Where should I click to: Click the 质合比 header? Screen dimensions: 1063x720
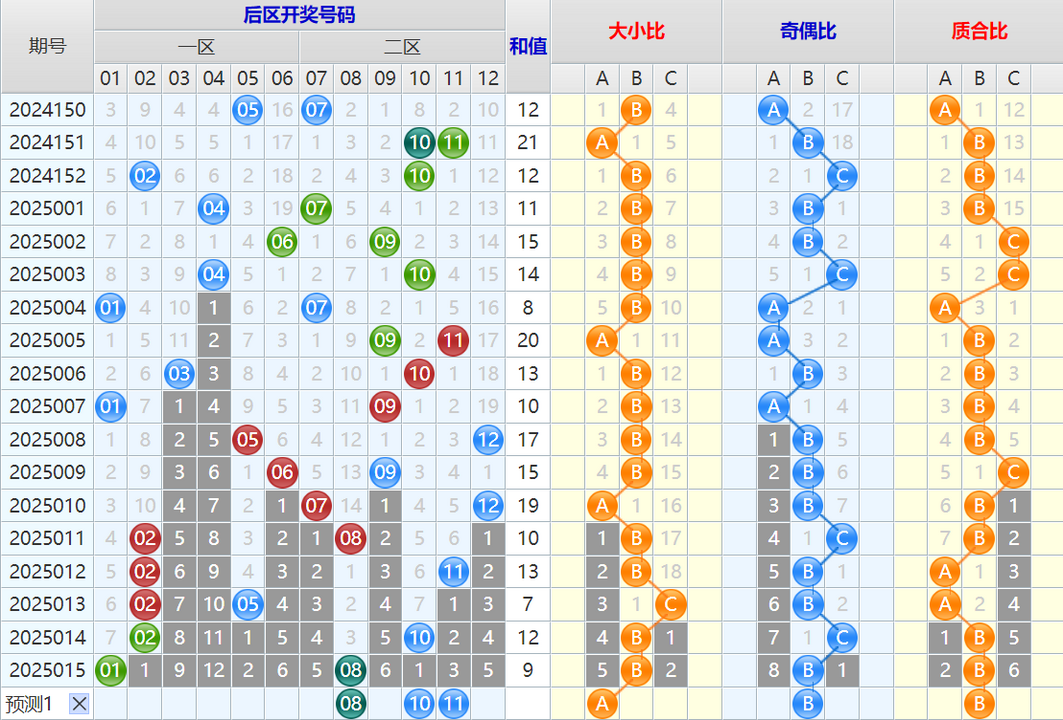pos(979,31)
